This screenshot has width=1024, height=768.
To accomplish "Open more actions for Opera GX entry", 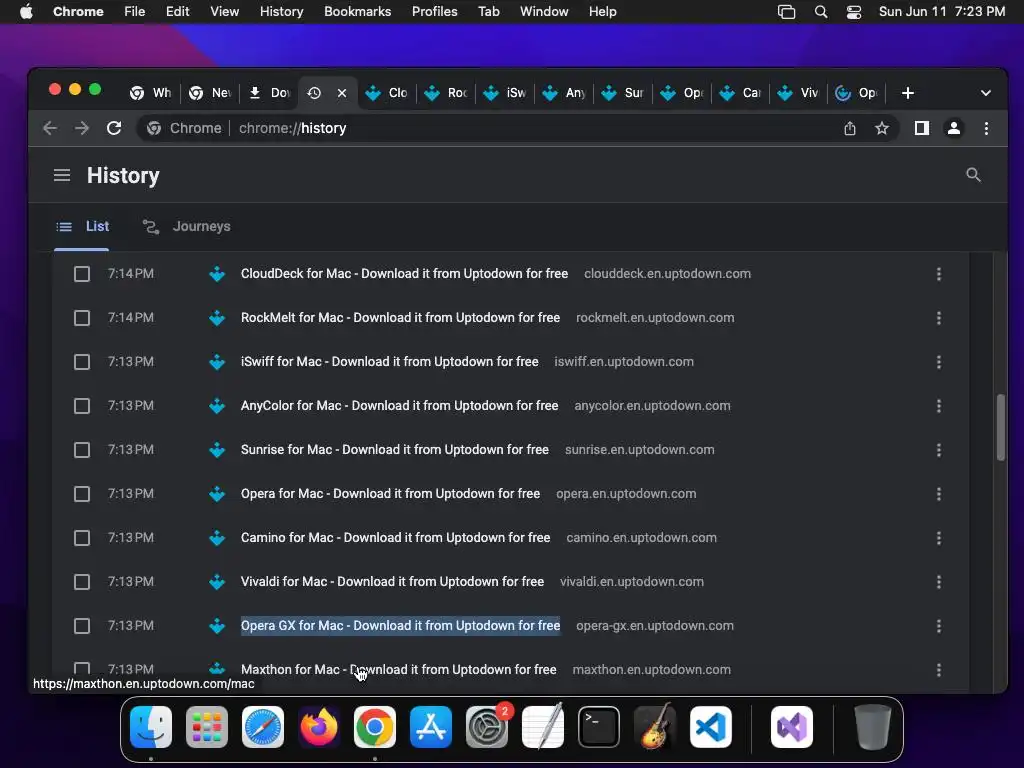I will coord(938,626).
